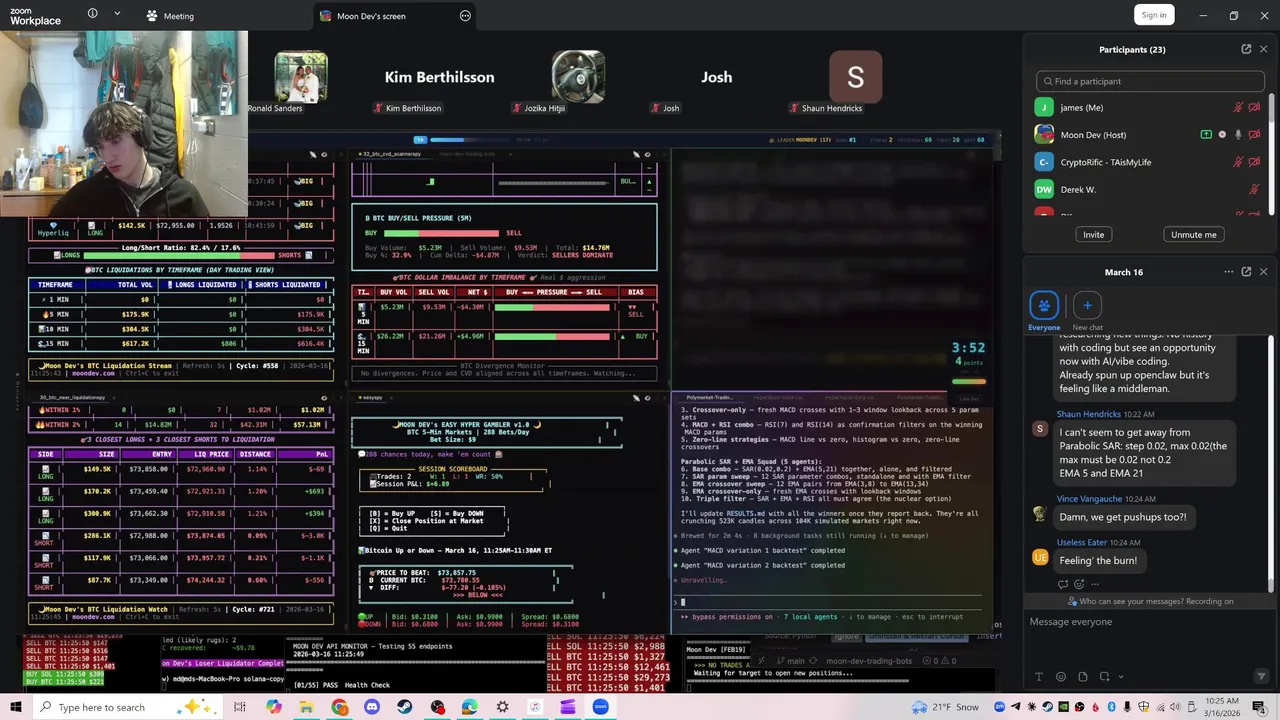Click the Windows taskbar search box

[x=130, y=707]
